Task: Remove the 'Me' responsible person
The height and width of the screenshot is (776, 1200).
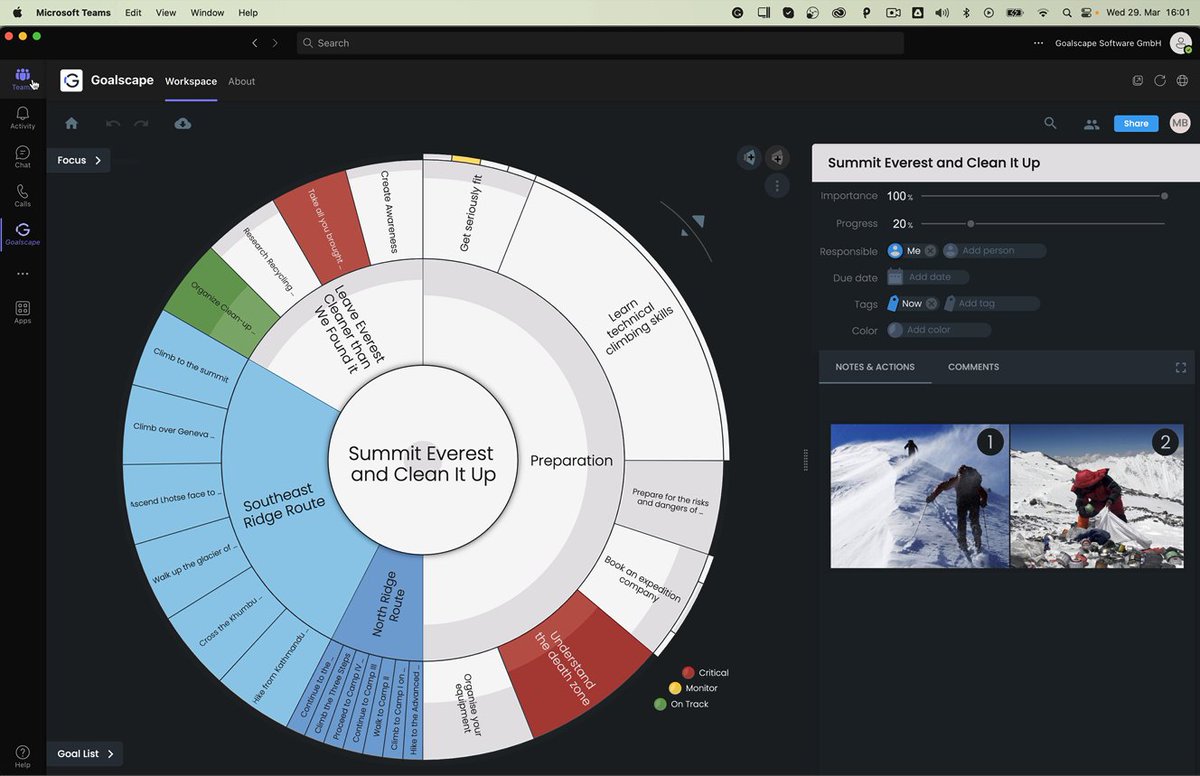Action: coord(930,251)
